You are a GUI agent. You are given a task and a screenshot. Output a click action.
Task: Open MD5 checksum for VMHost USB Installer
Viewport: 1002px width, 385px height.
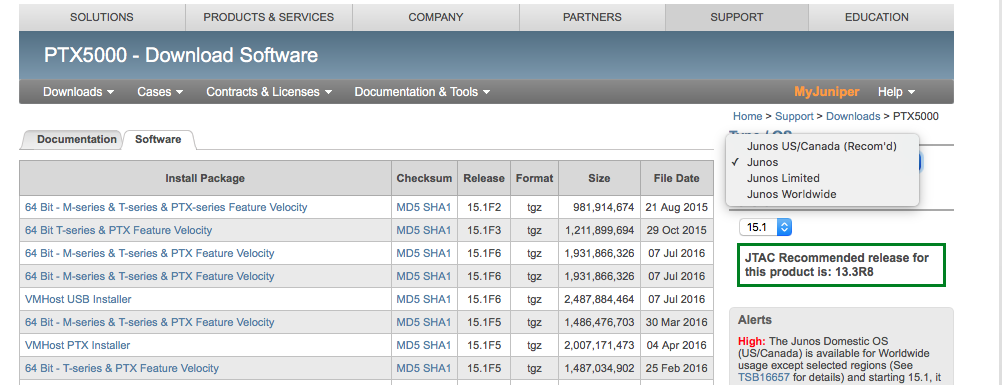pyautogui.click(x=408, y=299)
